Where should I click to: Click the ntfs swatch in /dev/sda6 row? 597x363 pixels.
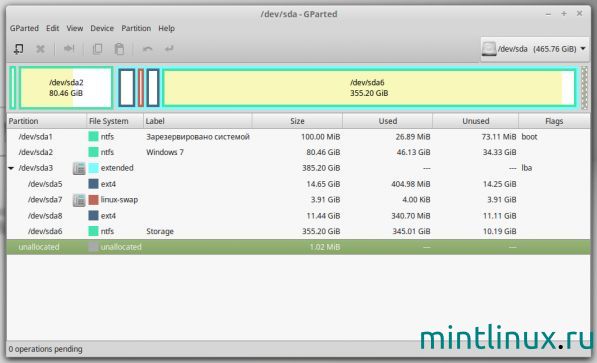pos(93,231)
